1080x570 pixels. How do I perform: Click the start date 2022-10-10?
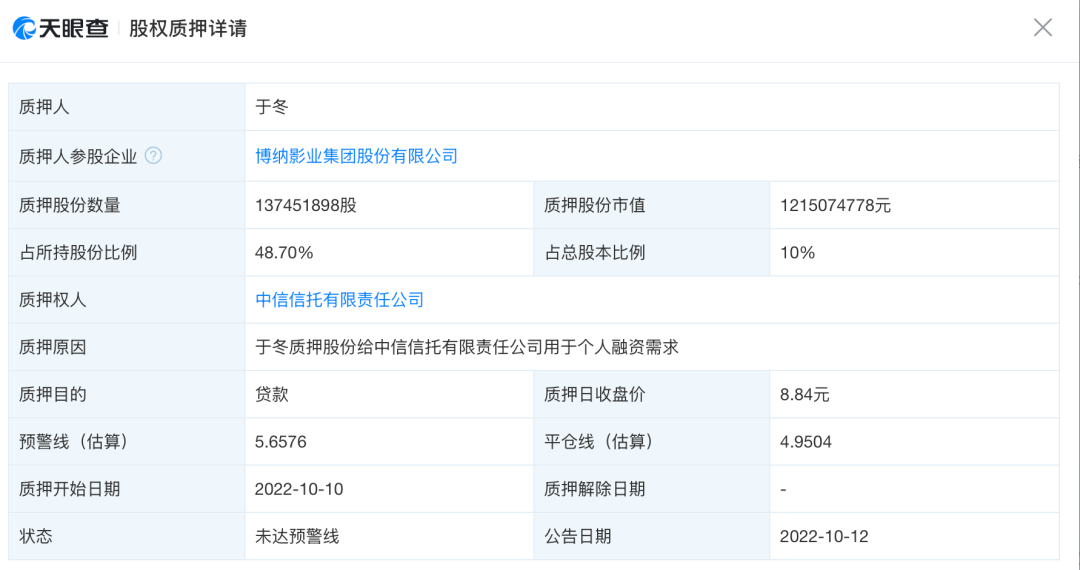coord(299,489)
